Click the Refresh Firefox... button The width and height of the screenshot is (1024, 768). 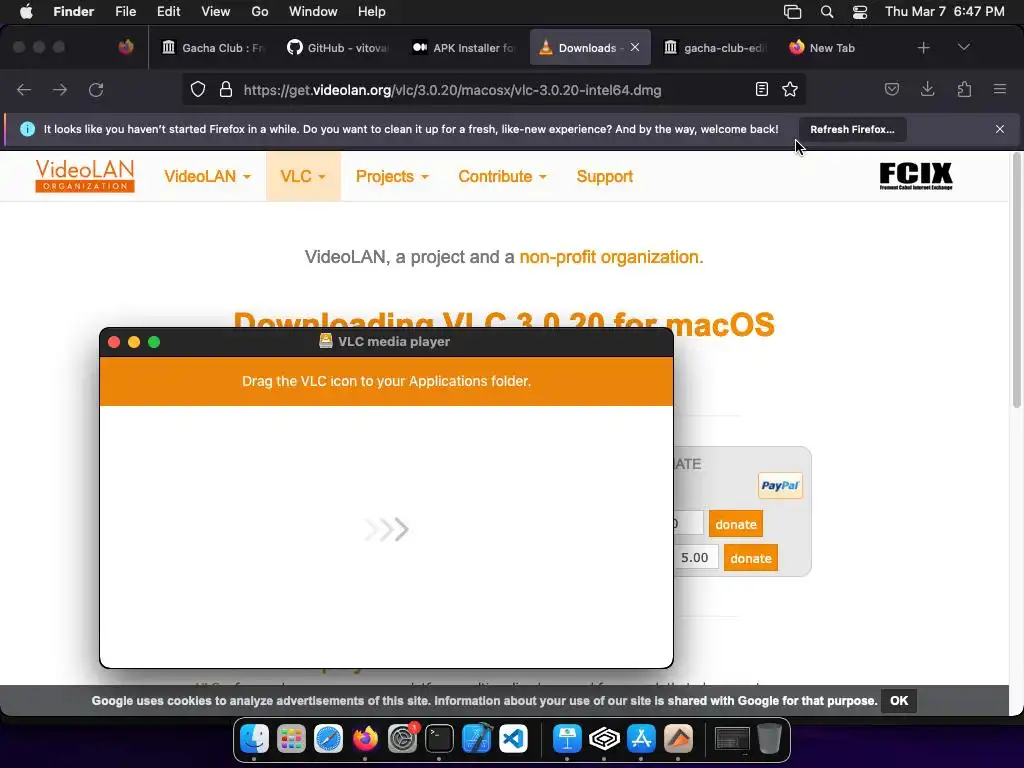(x=852, y=129)
